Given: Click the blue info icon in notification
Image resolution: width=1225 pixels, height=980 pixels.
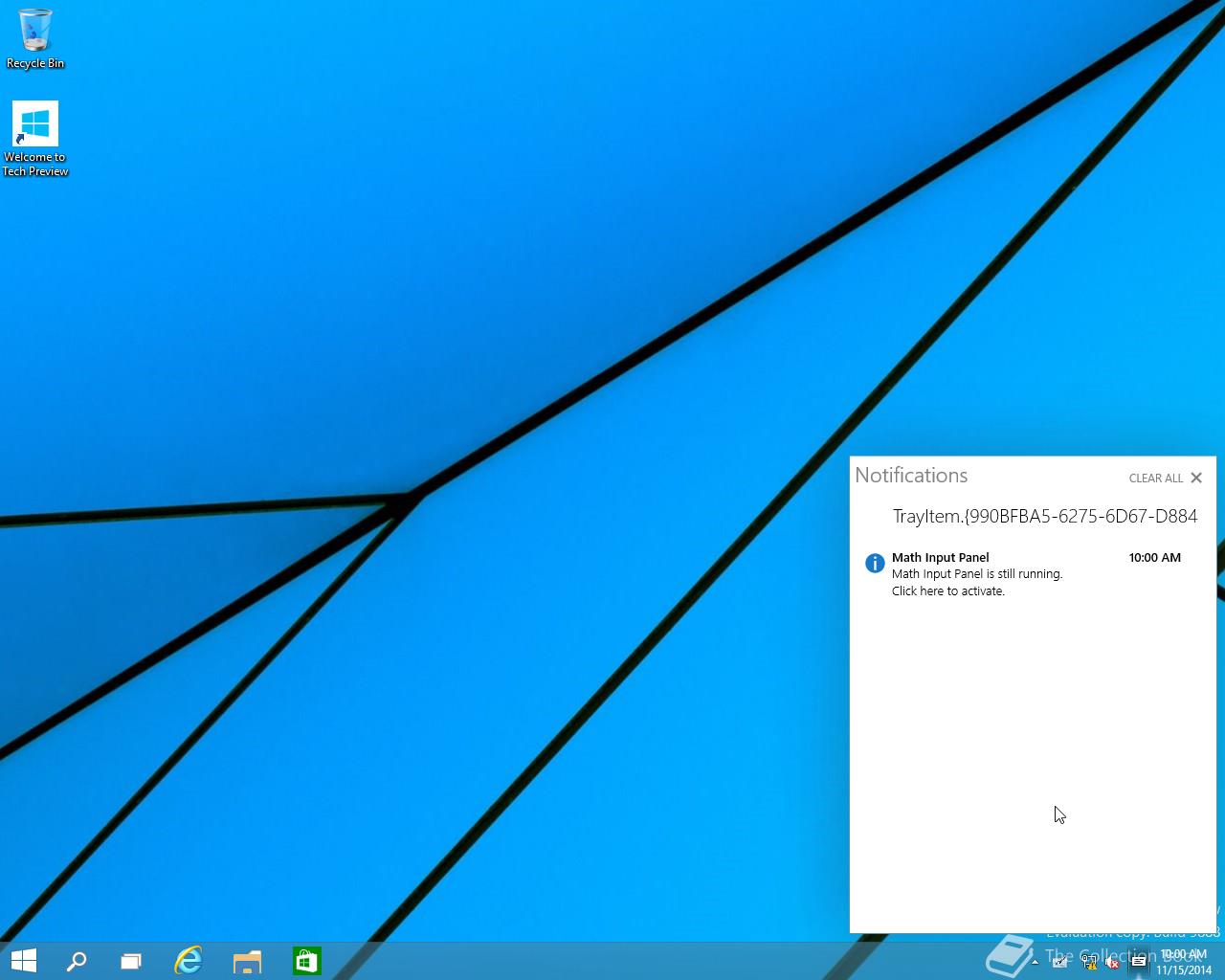Looking at the screenshot, I should point(875,563).
